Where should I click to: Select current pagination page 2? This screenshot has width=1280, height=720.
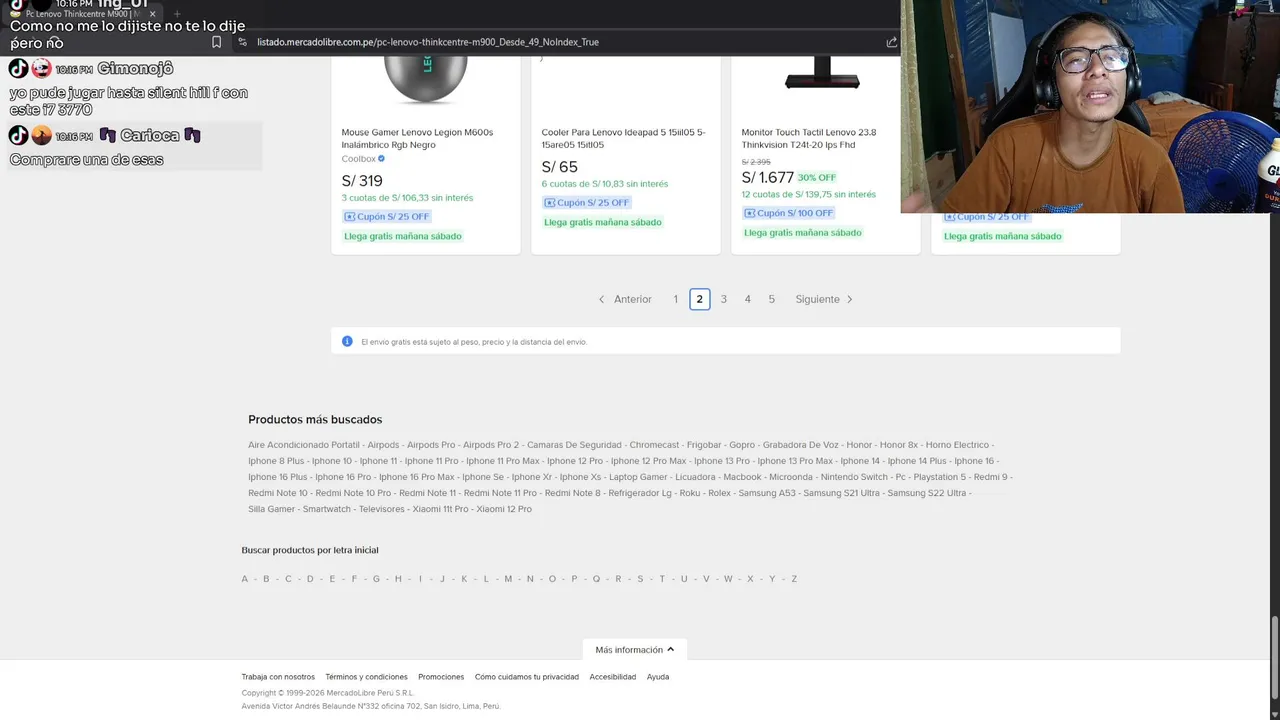coord(700,299)
